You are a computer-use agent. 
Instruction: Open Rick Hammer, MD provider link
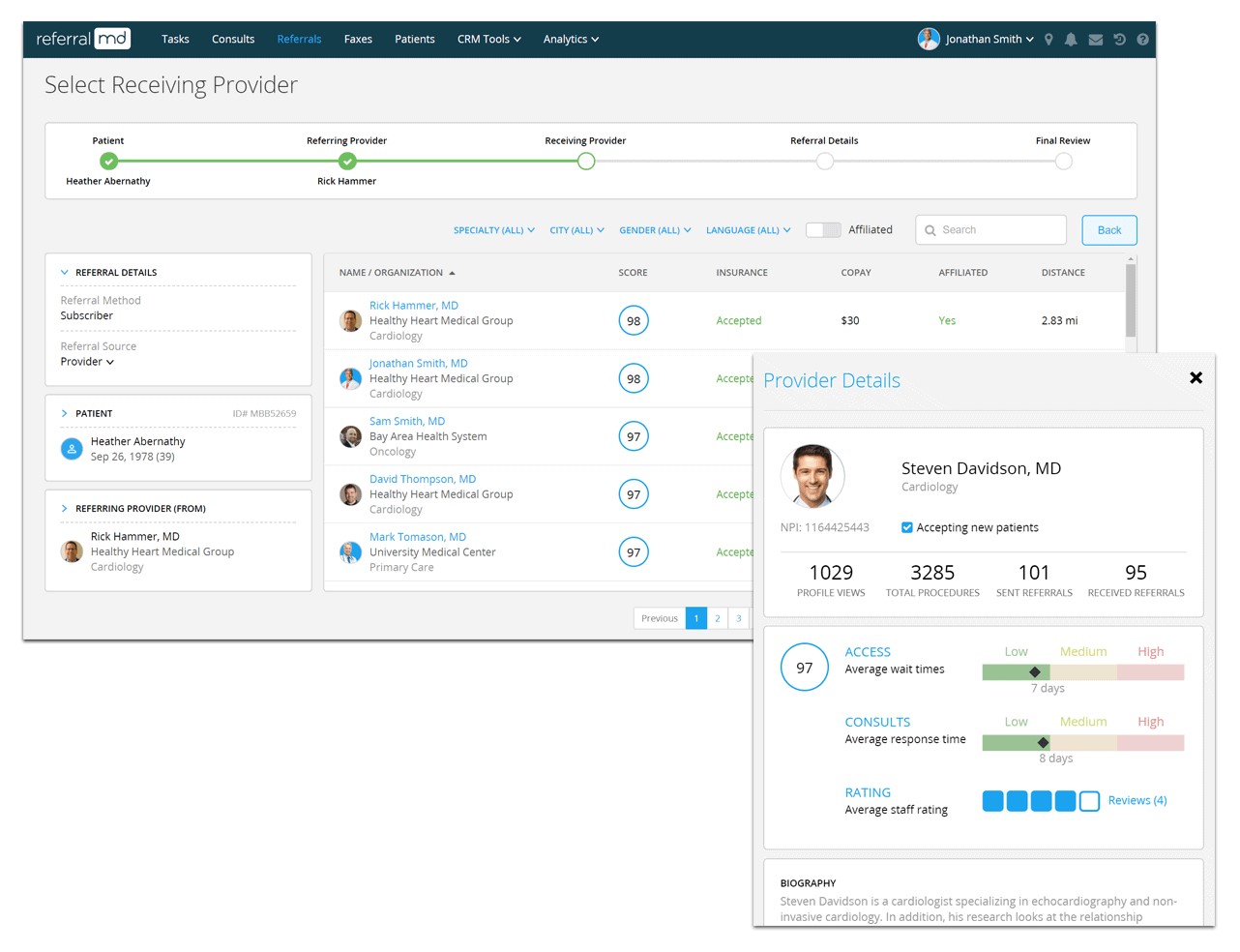414,306
